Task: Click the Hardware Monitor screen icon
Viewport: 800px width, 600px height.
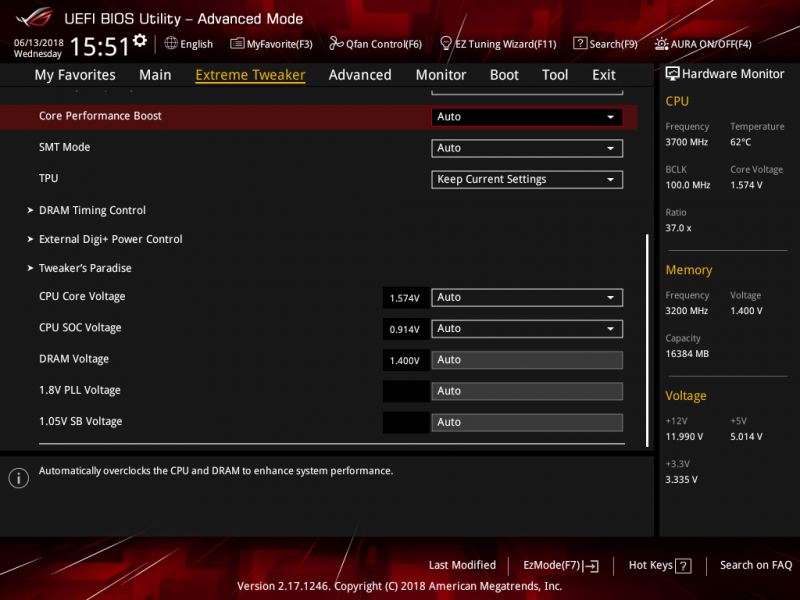Action: point(672,74)
